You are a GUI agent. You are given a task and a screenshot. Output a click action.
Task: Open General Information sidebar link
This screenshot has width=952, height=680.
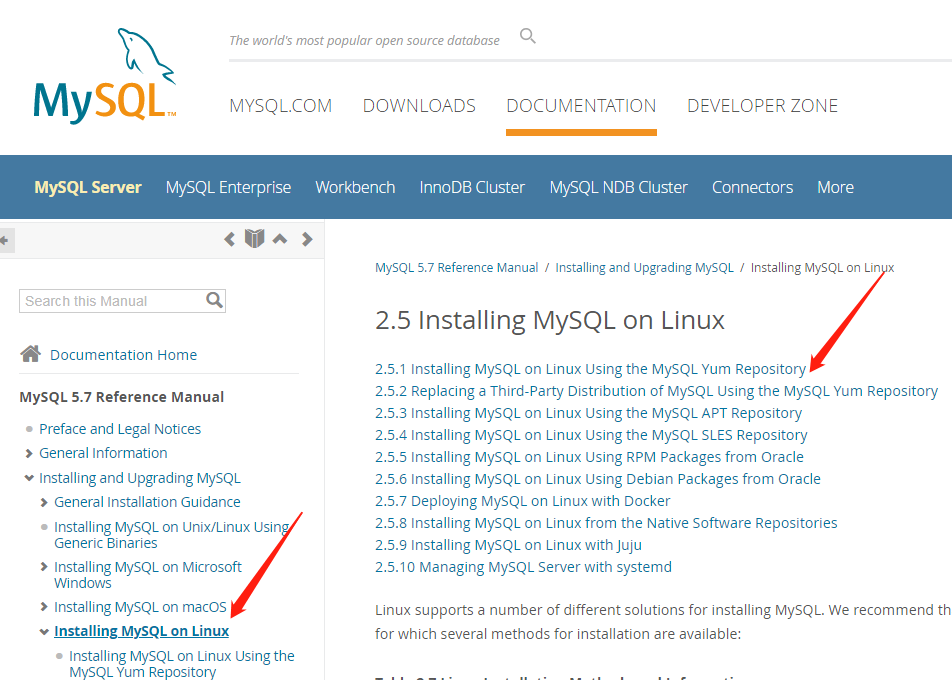pyautogui.click(x=103, y=453)
